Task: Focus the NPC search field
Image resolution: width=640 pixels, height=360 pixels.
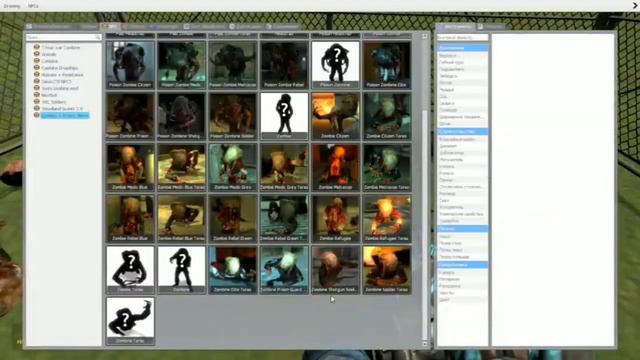Action: coord(63,37)
